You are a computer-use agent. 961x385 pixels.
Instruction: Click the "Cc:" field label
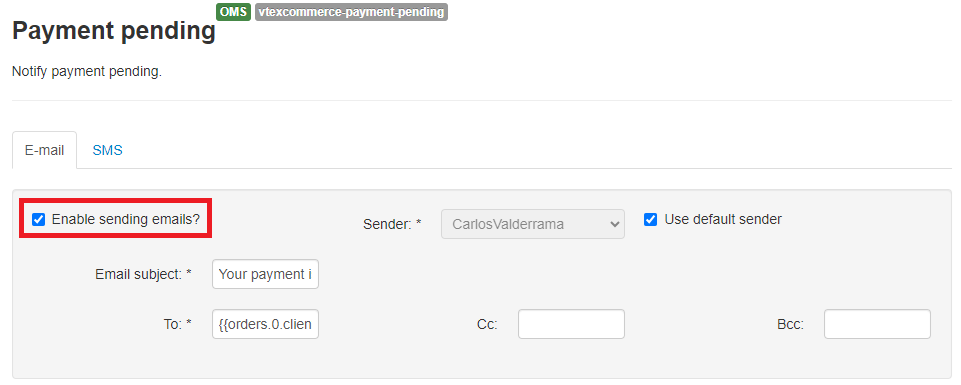(x=487, y=324)
